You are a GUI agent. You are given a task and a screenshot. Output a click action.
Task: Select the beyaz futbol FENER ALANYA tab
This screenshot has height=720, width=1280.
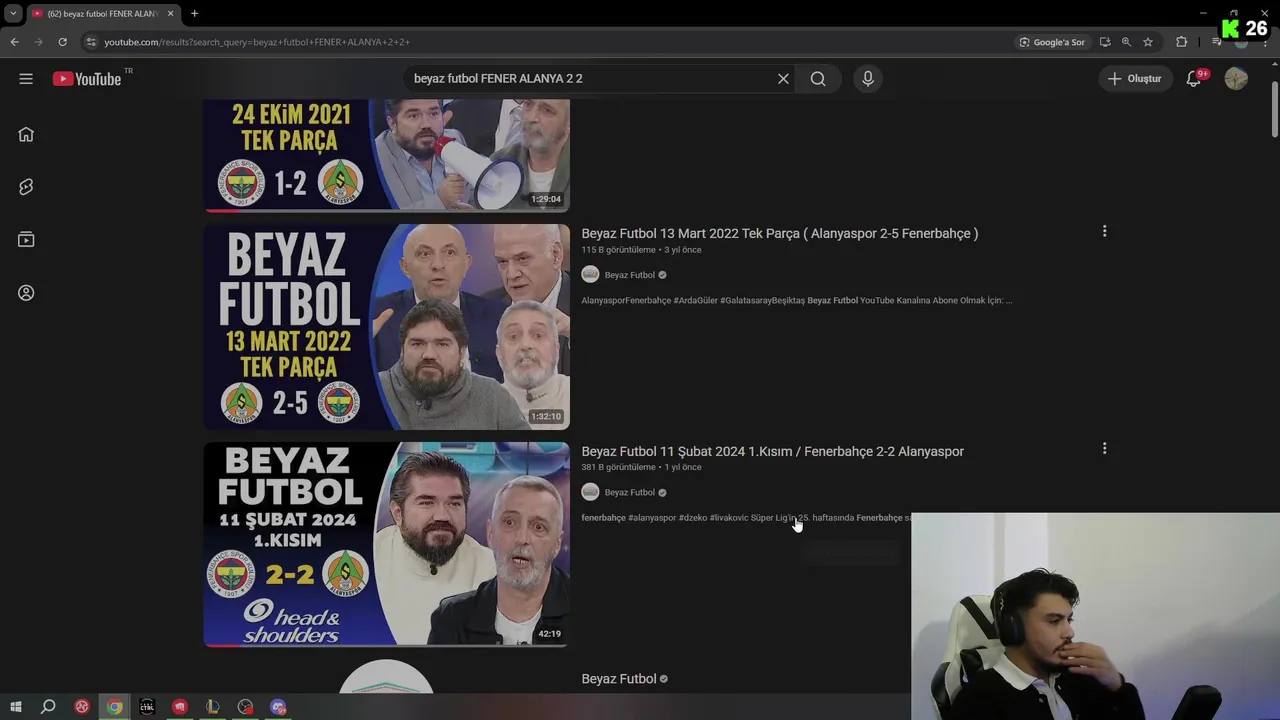[x=103, y=14]
